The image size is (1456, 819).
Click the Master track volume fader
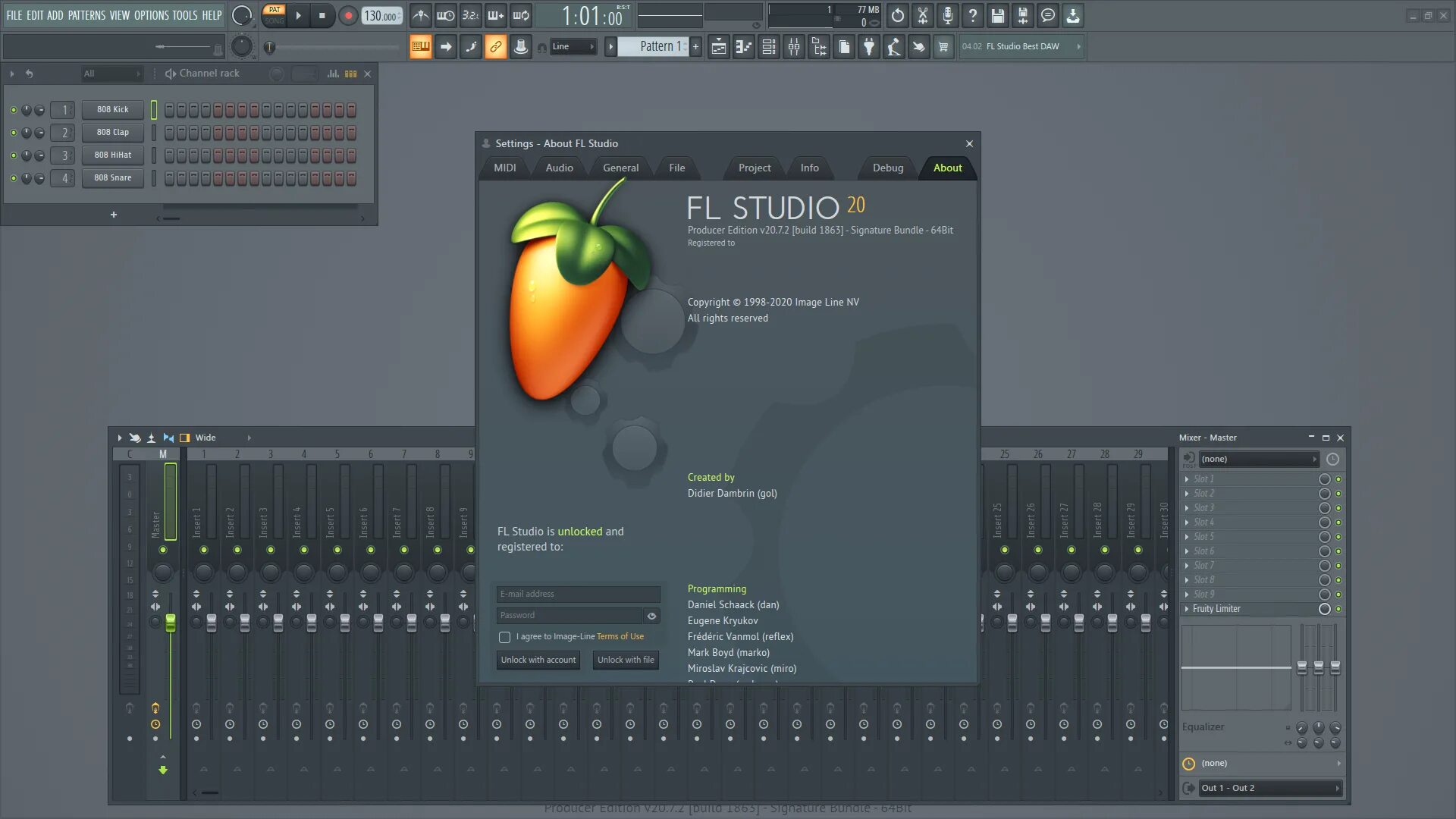[x=171, y=623]
